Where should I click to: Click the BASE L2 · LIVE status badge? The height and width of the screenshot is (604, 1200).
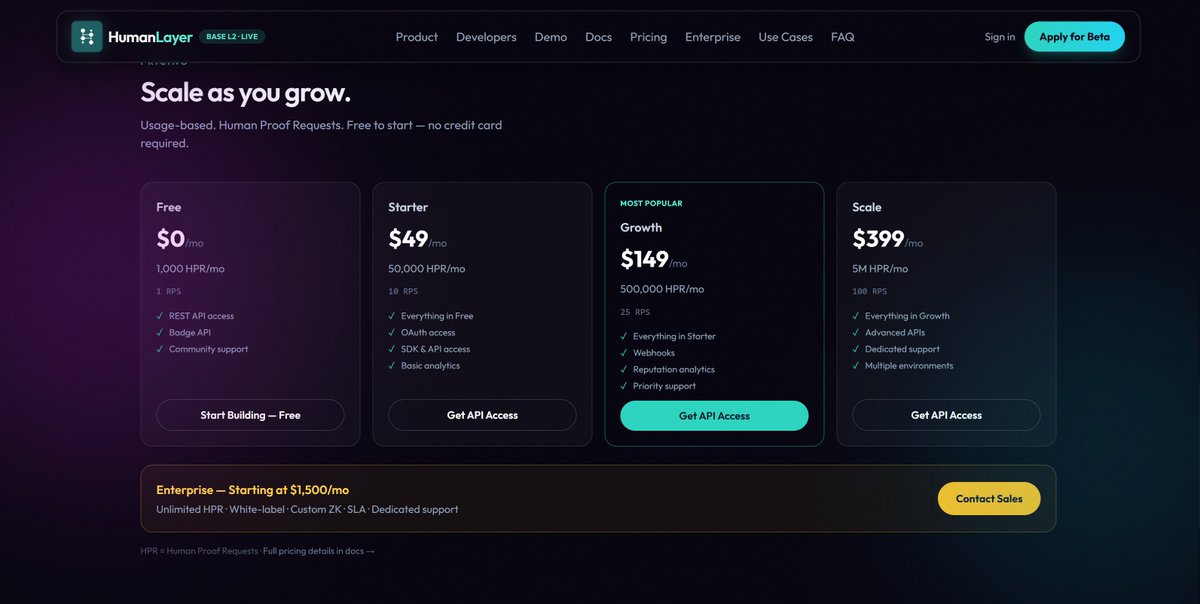[232, 37]
